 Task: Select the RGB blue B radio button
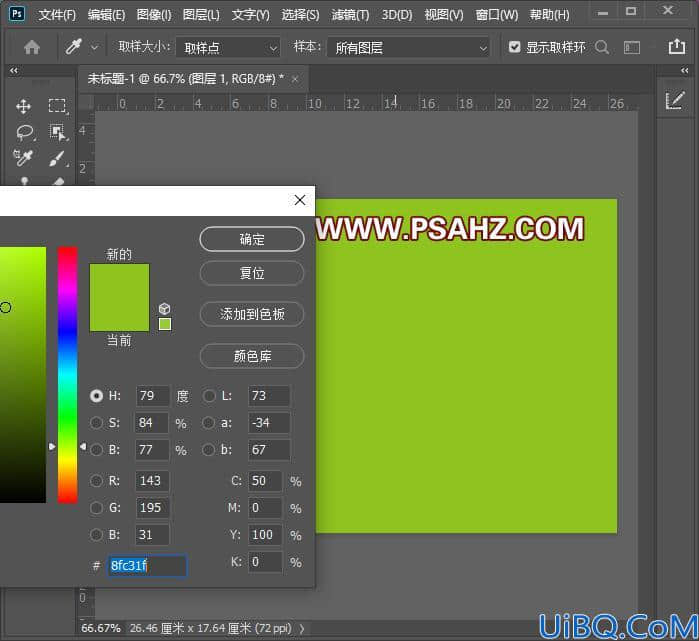click(x=96, y=534)
